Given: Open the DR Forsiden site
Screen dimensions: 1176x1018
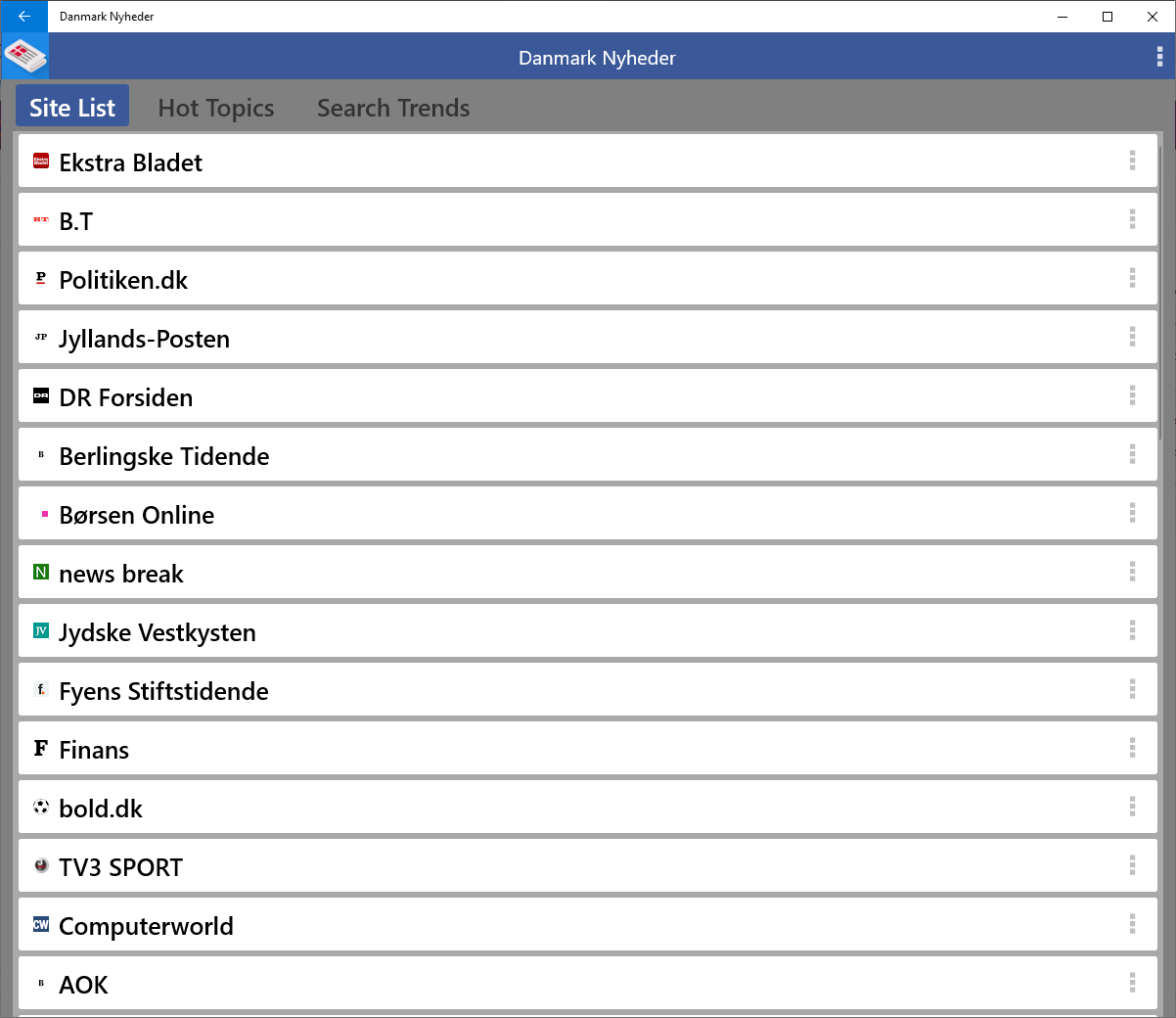Looking at the screenshot, I should click(587, 395).
